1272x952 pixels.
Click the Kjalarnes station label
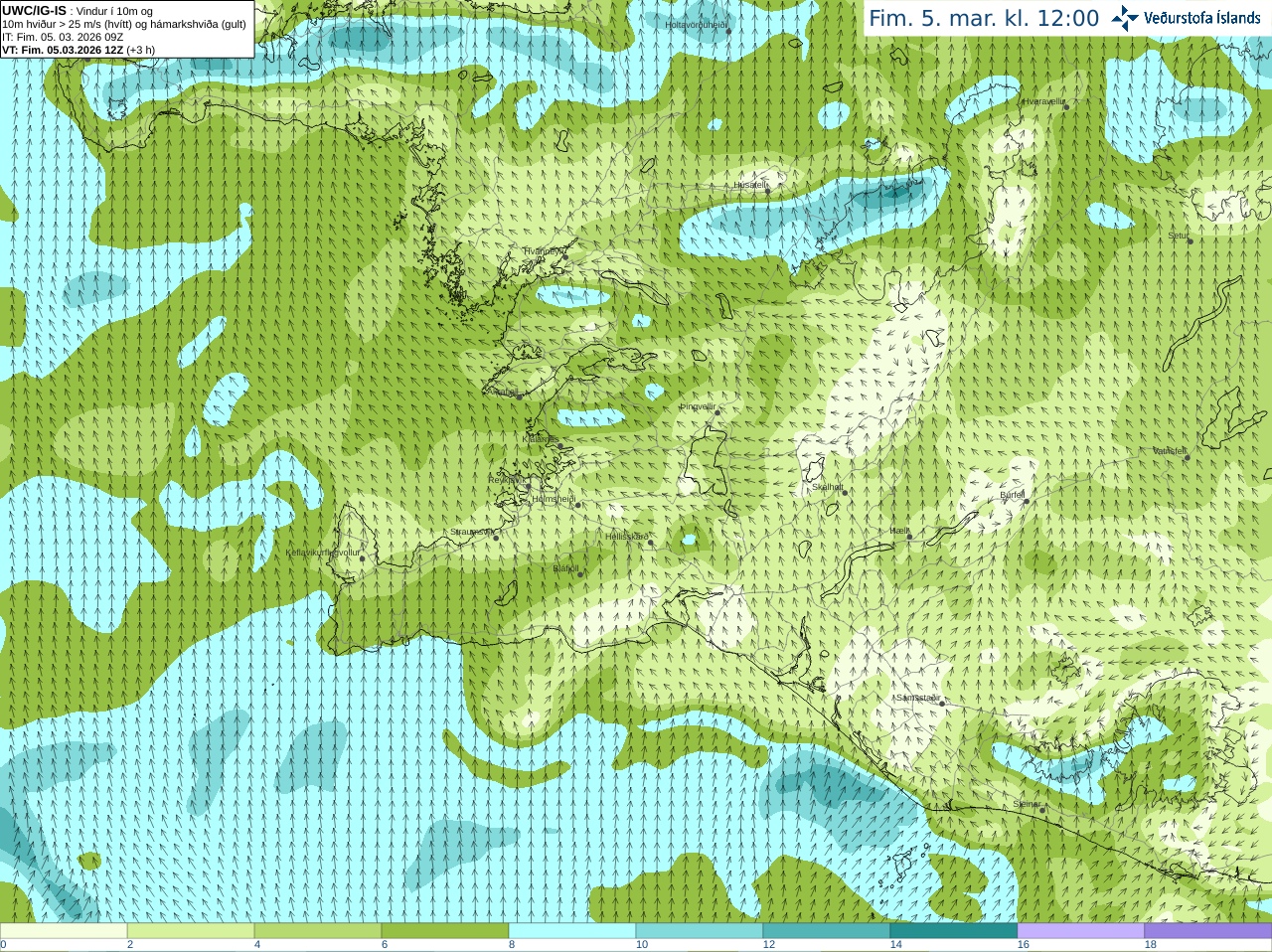tap(541, 438)
